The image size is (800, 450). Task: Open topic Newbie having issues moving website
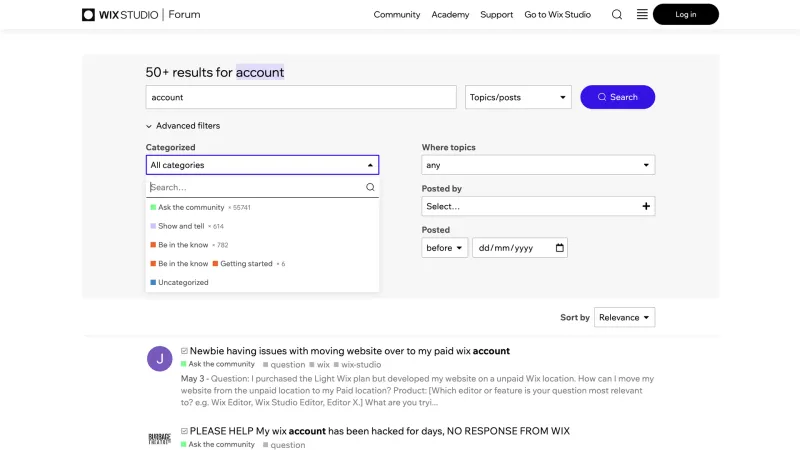click(x=349, y=351)
